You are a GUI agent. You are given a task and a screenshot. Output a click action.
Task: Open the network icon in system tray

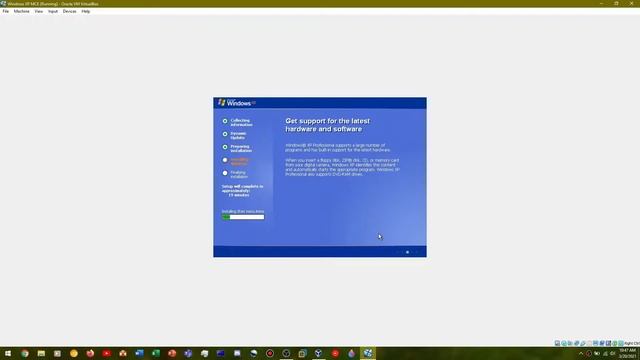point(605,353)
